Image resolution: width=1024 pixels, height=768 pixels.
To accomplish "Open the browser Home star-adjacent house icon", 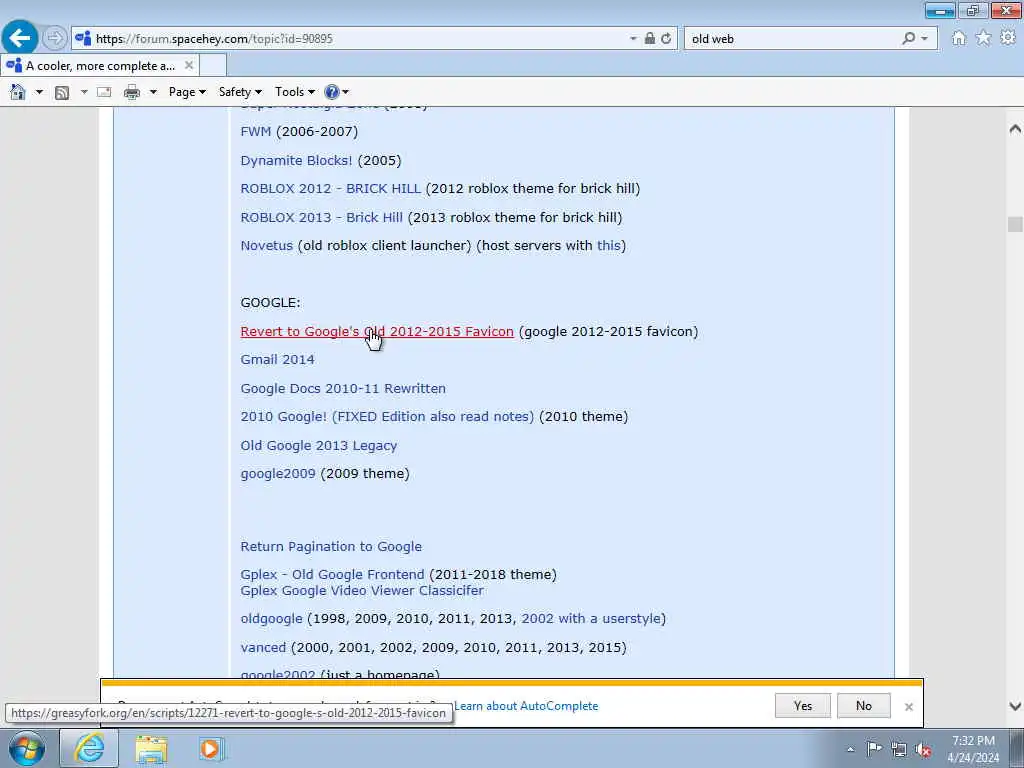I will tap(959, 38).
